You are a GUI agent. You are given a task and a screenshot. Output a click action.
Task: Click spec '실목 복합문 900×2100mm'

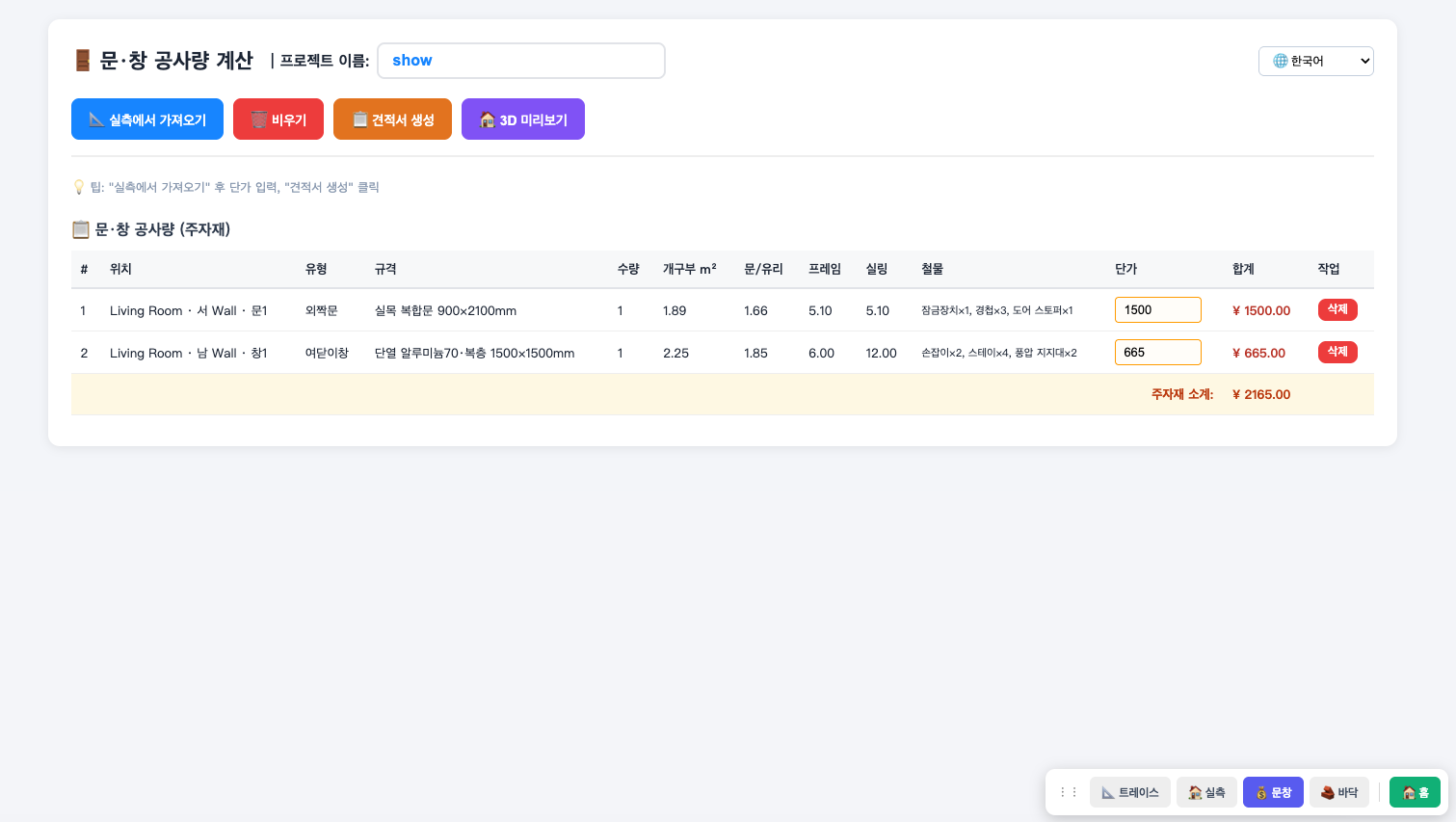pyautogui.click(x=445, y=311)
